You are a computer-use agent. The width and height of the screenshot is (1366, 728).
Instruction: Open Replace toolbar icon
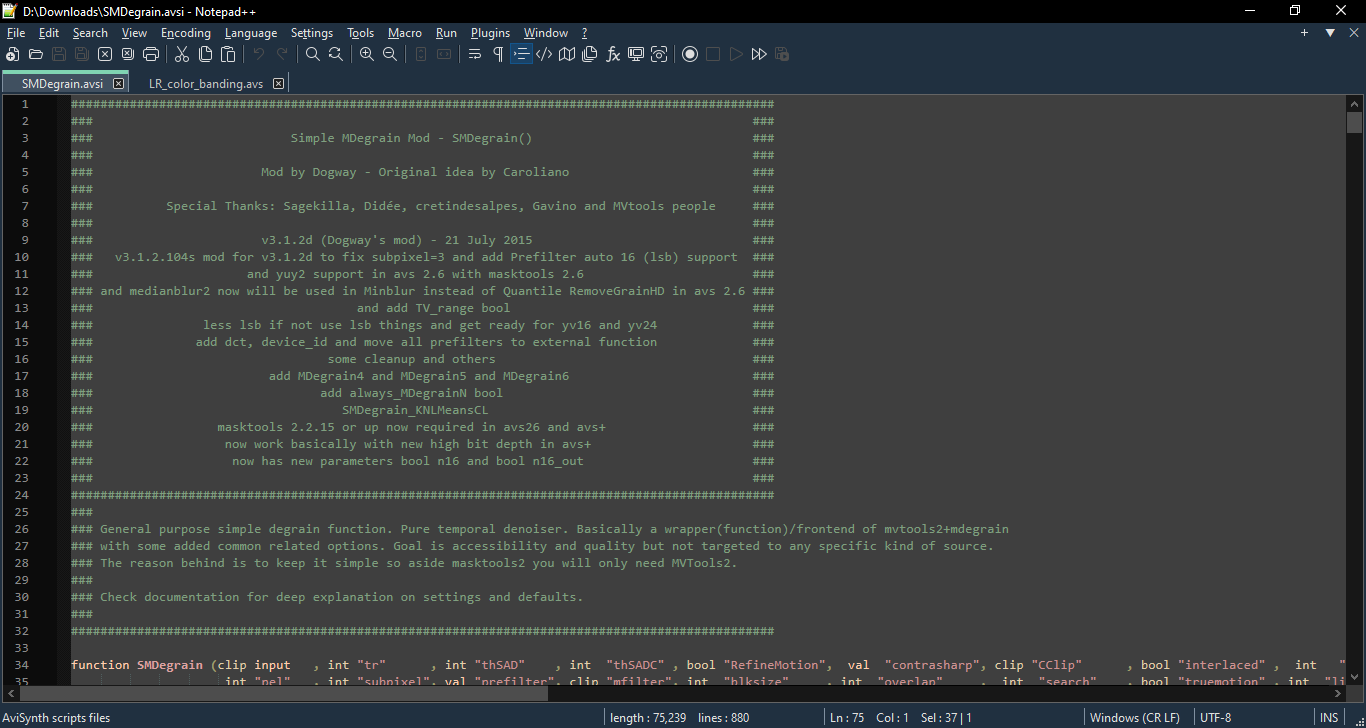pos(336,54)
